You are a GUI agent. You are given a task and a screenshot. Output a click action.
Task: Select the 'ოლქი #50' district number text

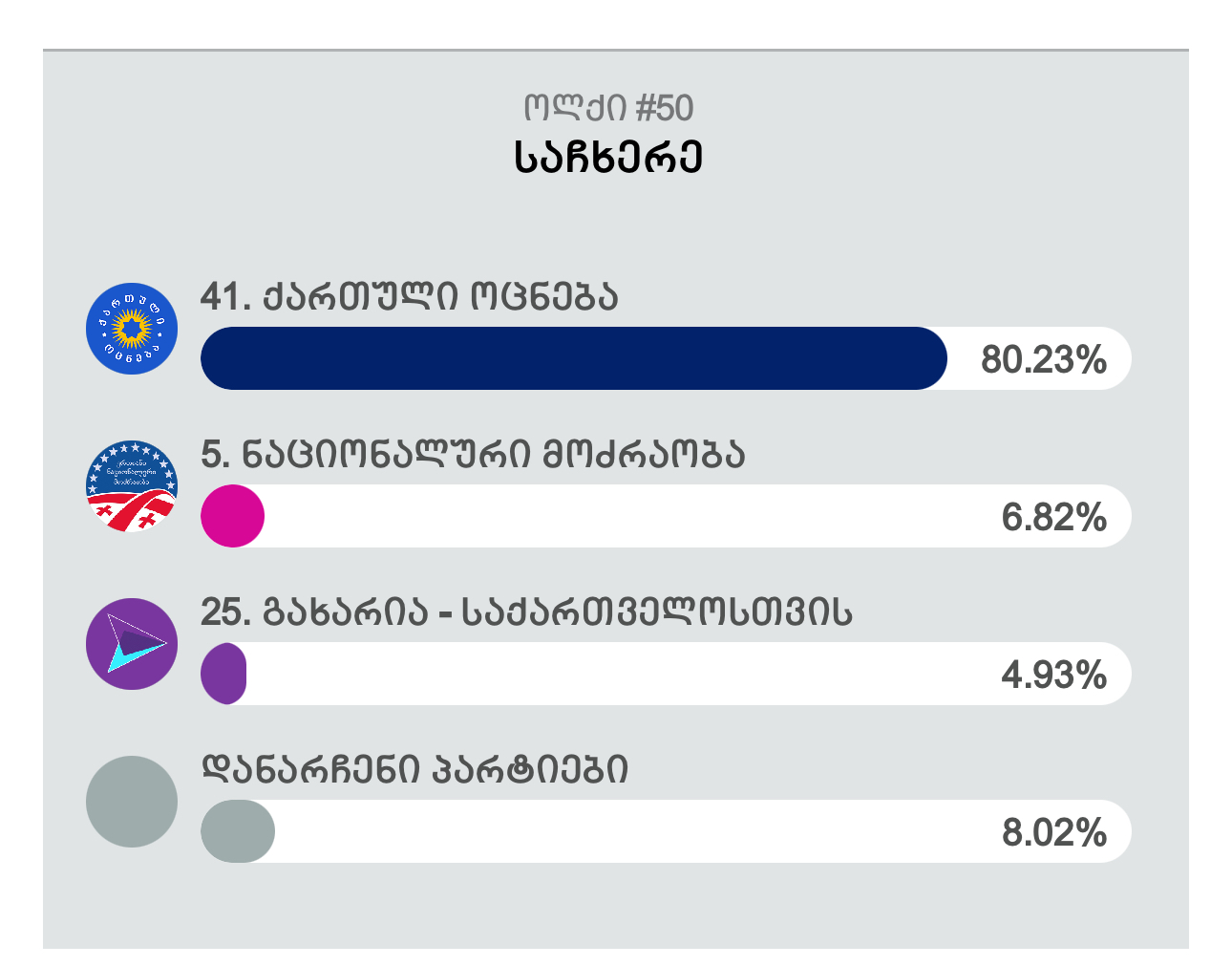pyautogui.click(x=608, y=108)
